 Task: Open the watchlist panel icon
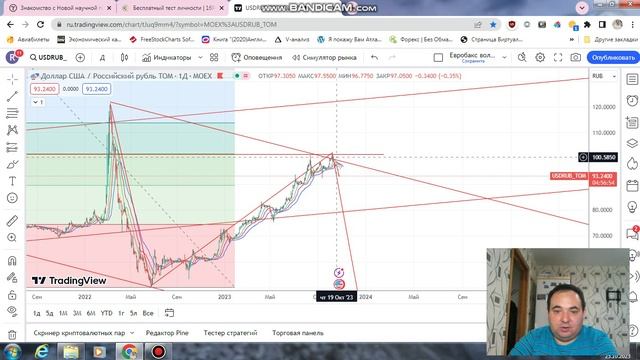pyautogui.click(x=632, y=79)
